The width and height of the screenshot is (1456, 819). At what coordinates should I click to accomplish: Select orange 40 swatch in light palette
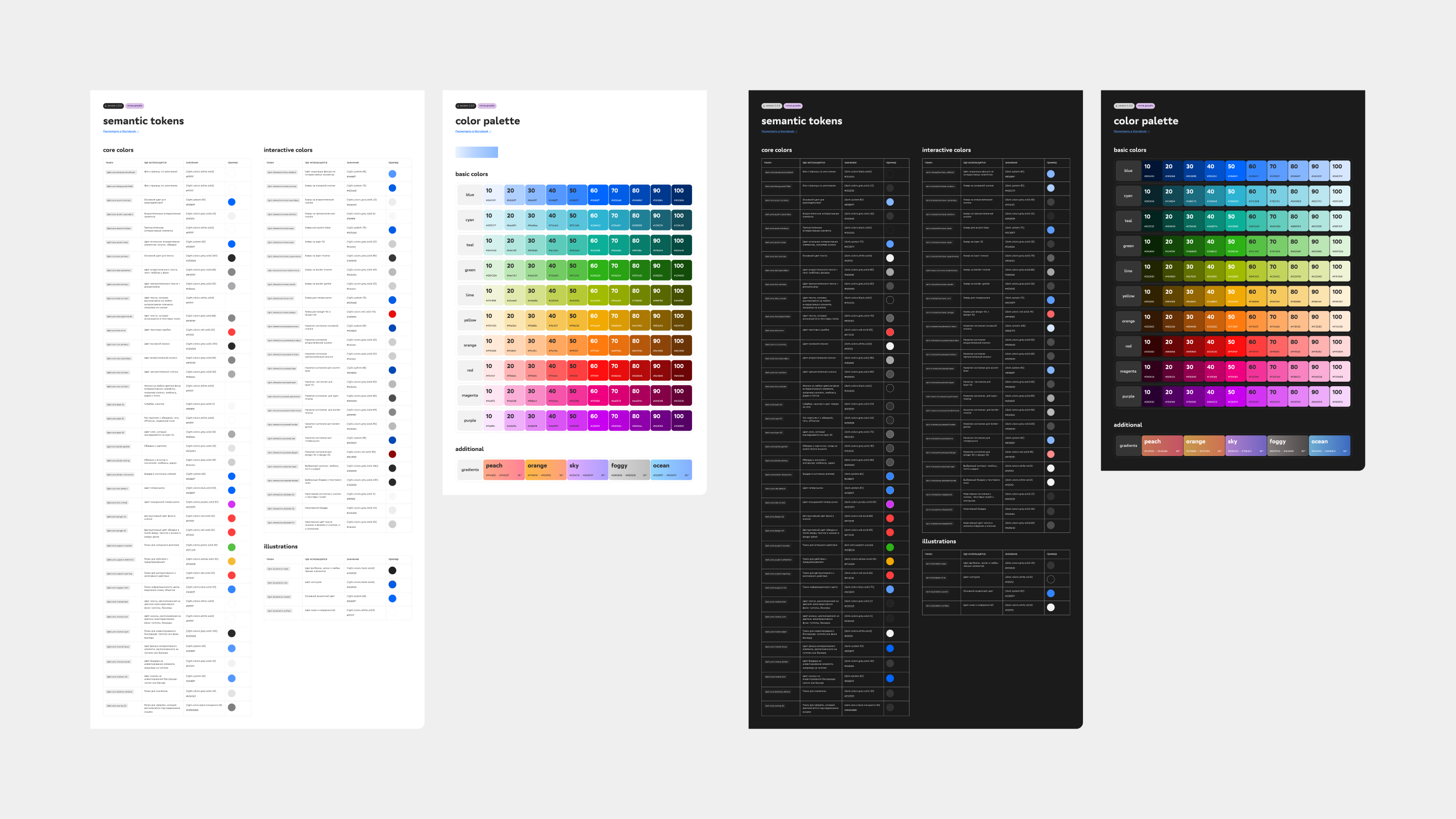(556, 345)
